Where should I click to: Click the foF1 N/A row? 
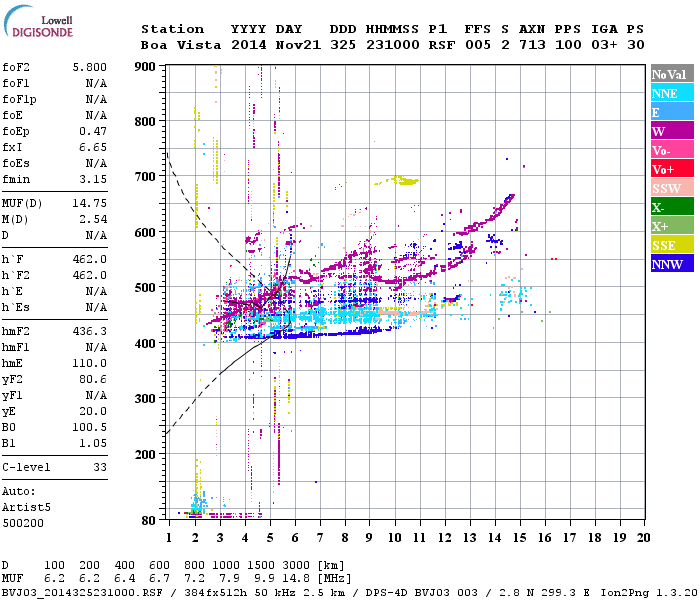coord(54,83)
